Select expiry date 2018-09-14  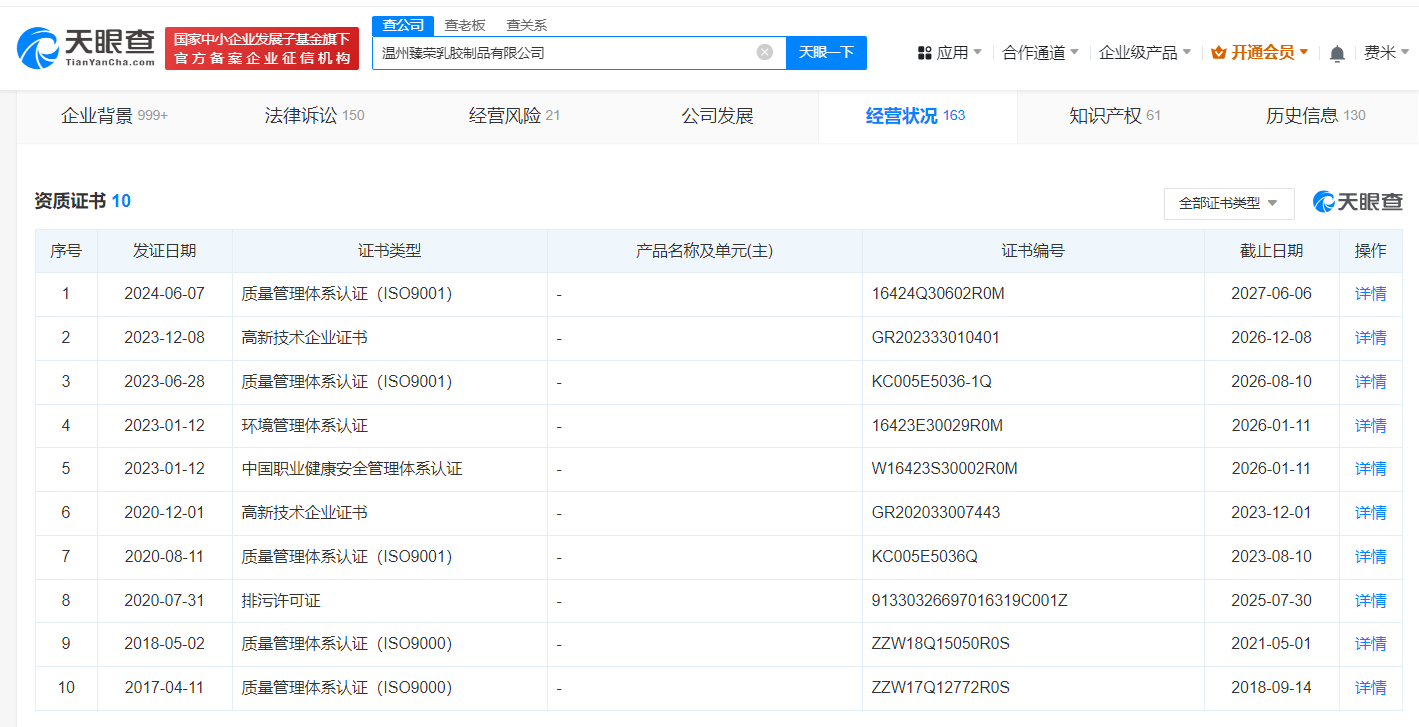(x=1271, y=688)
